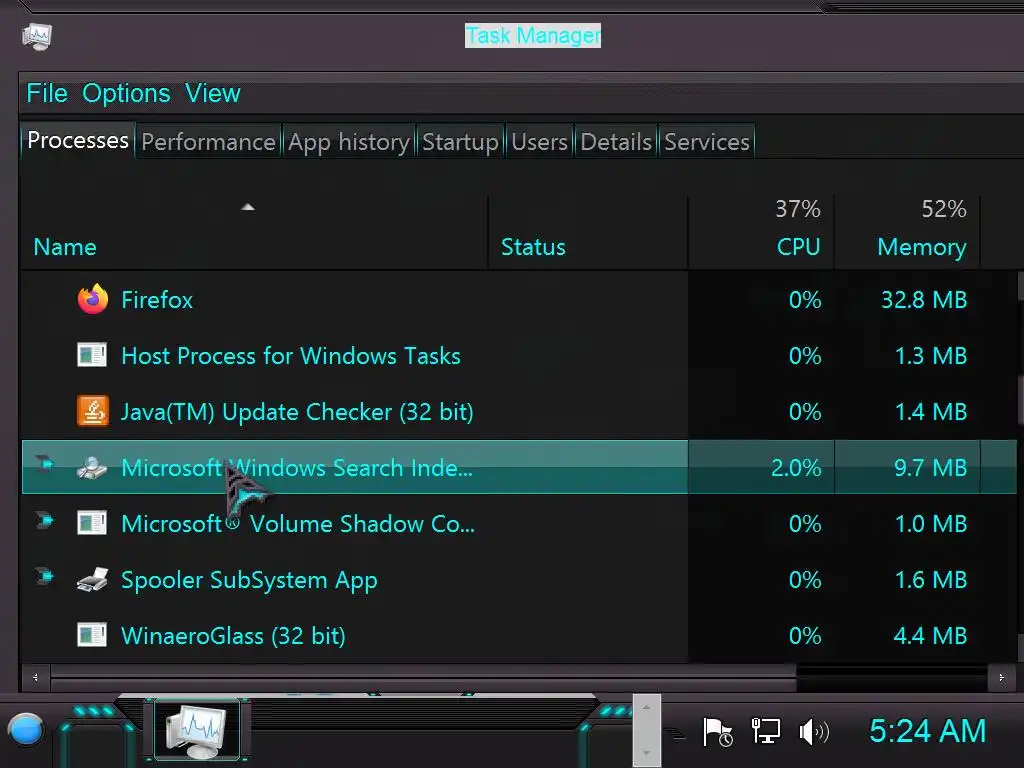
Task: Open the Start orb button
Action: tap(25, 729)
